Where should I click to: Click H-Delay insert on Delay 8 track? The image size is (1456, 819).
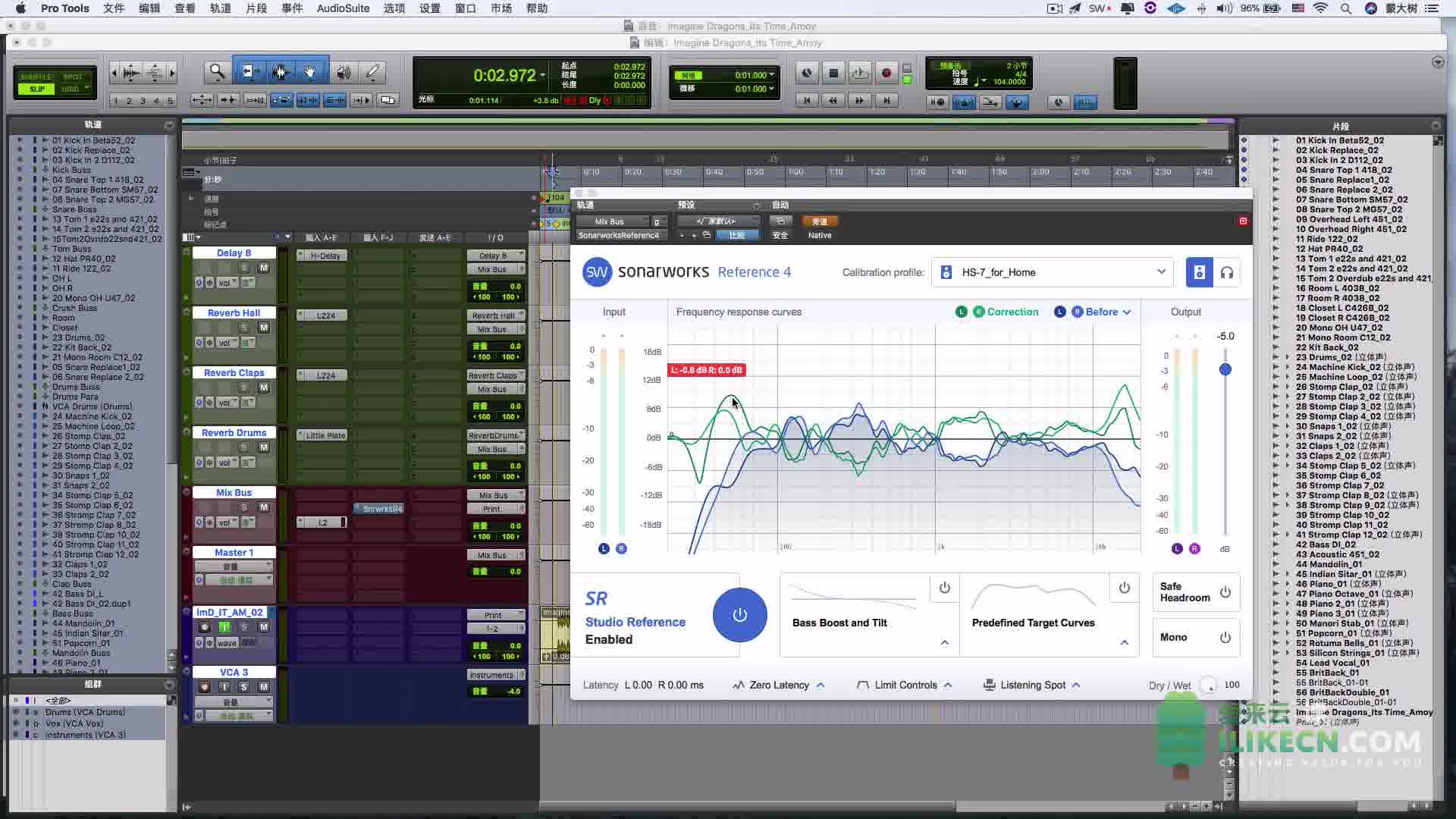[x=322, y=256]
